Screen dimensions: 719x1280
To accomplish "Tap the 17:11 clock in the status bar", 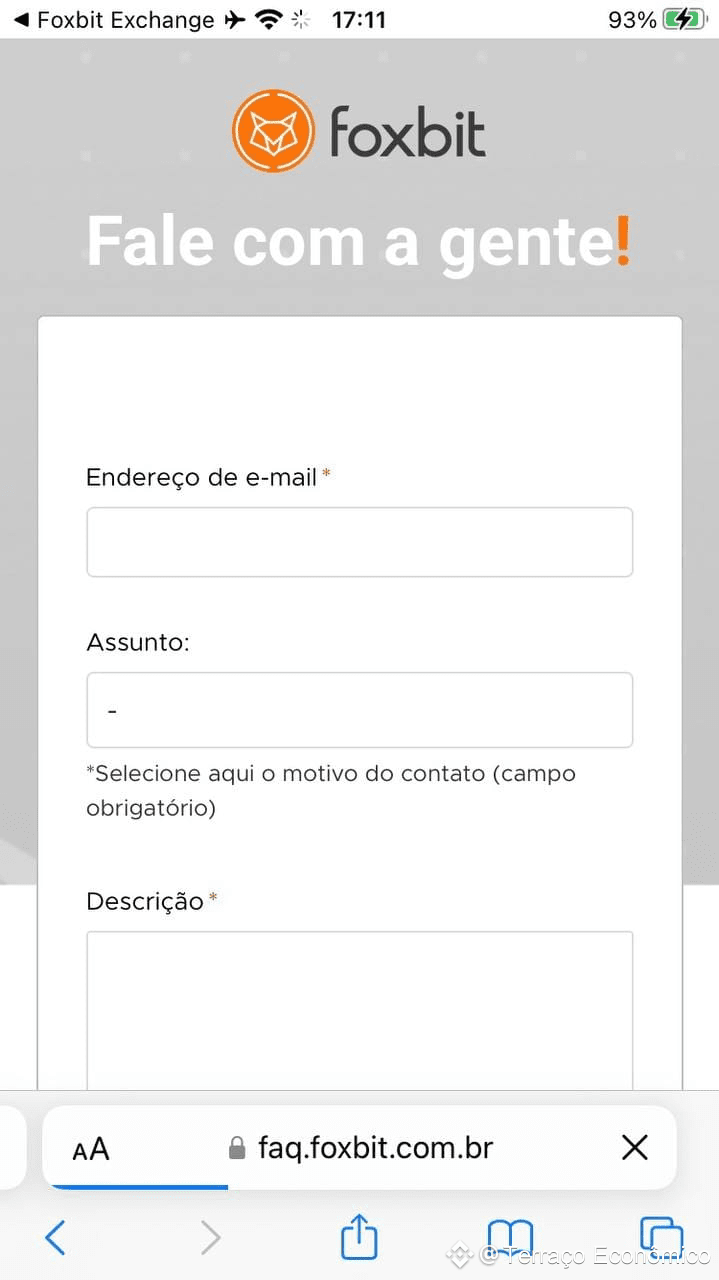I will pyautogui.click(x=358, y=19).
